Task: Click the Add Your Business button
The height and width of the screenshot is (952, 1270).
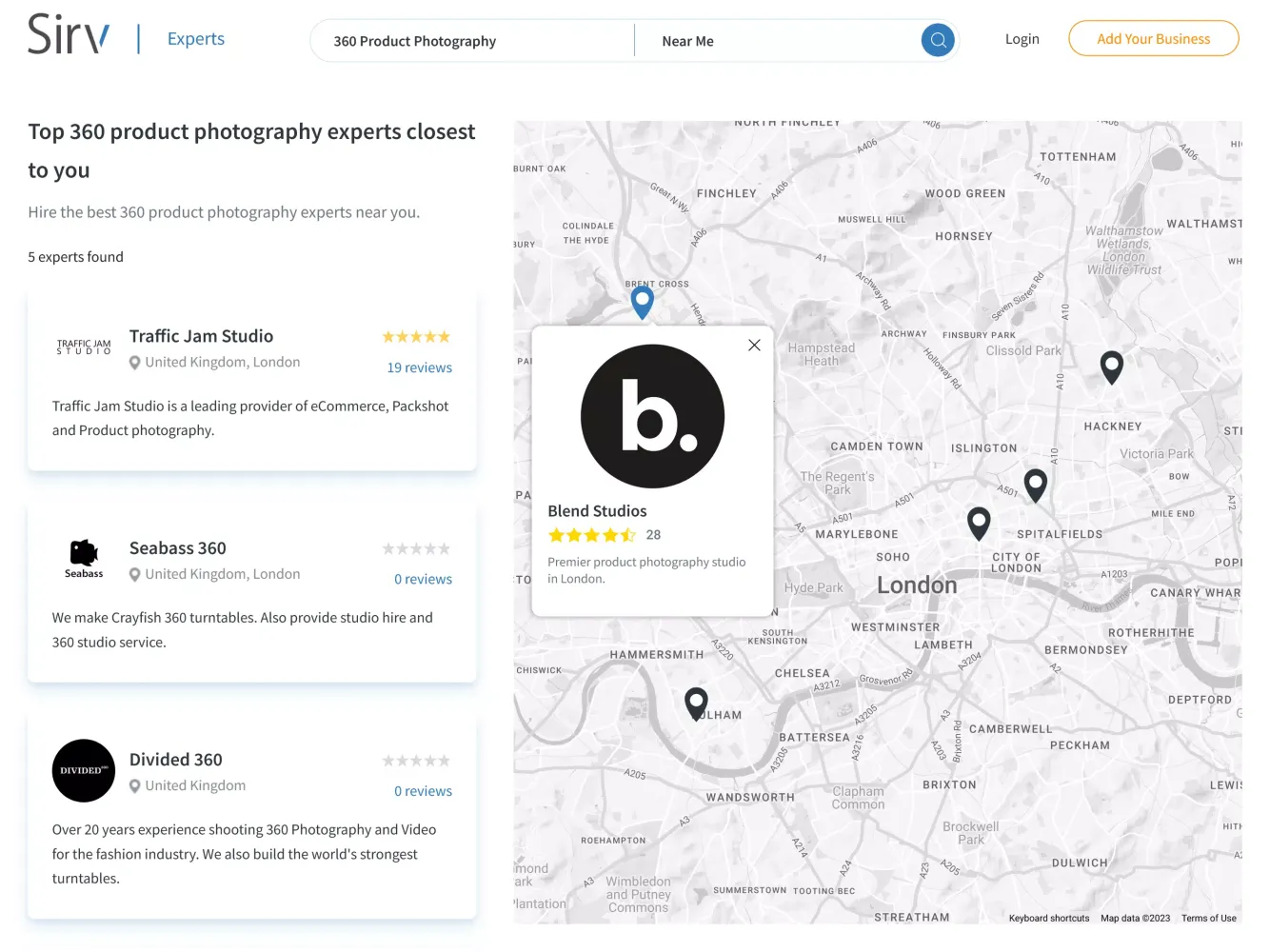Action: pos(1154,39)
